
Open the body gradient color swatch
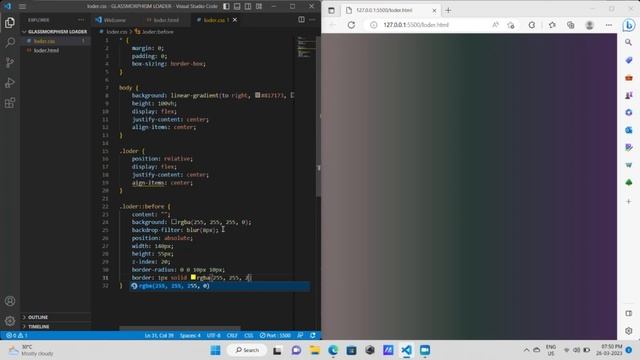click(x=258, y=95)
